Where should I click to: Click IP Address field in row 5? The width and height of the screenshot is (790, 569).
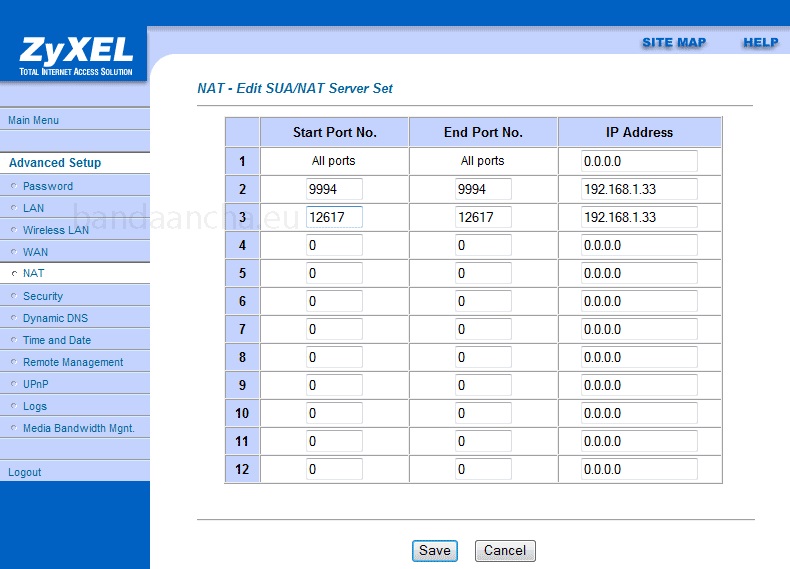(639, 273)
